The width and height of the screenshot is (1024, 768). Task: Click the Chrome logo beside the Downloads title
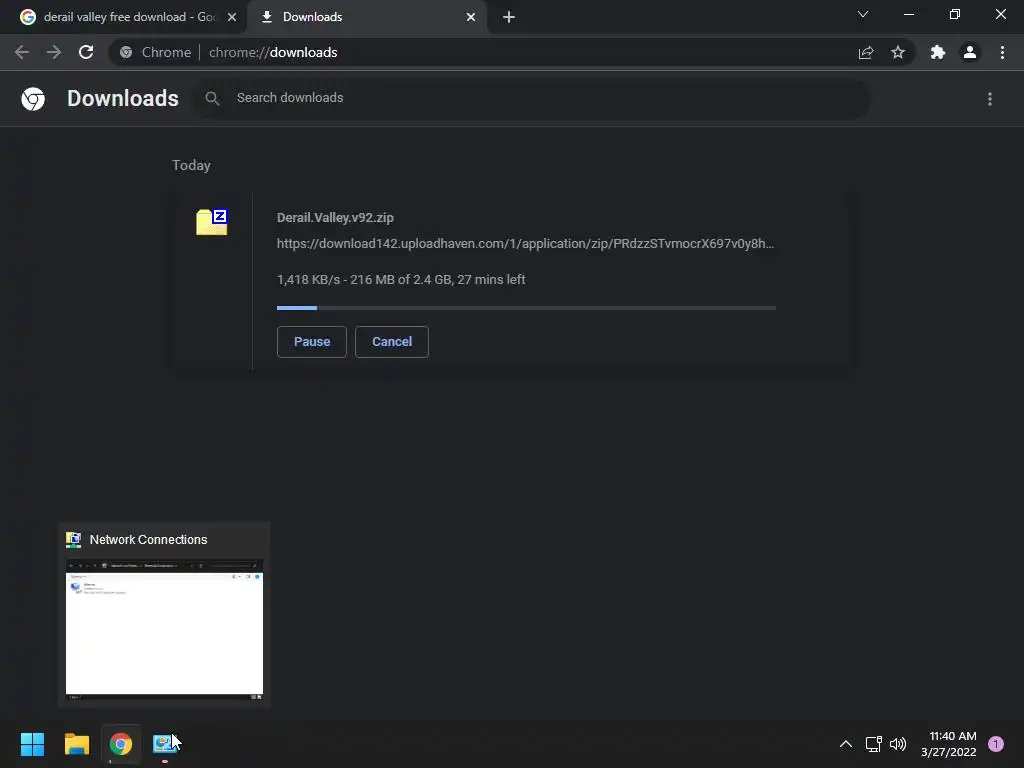coord(33,99)
